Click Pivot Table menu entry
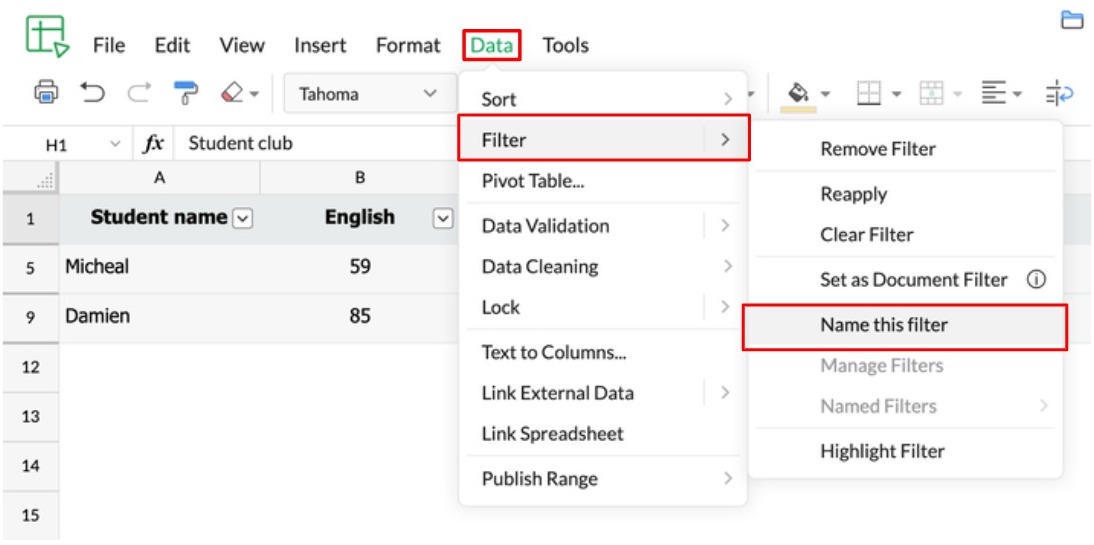 (x=533, y=181)
